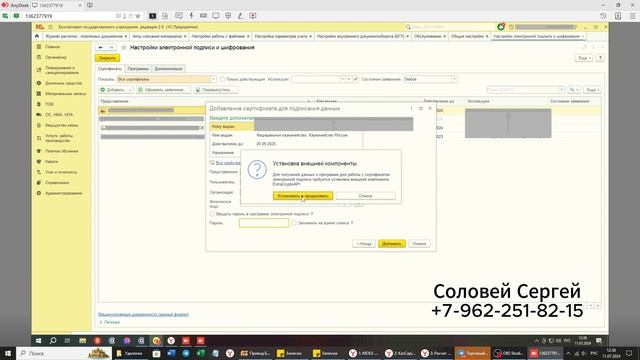Click the back navigation arrow

(x=100, y=48)
